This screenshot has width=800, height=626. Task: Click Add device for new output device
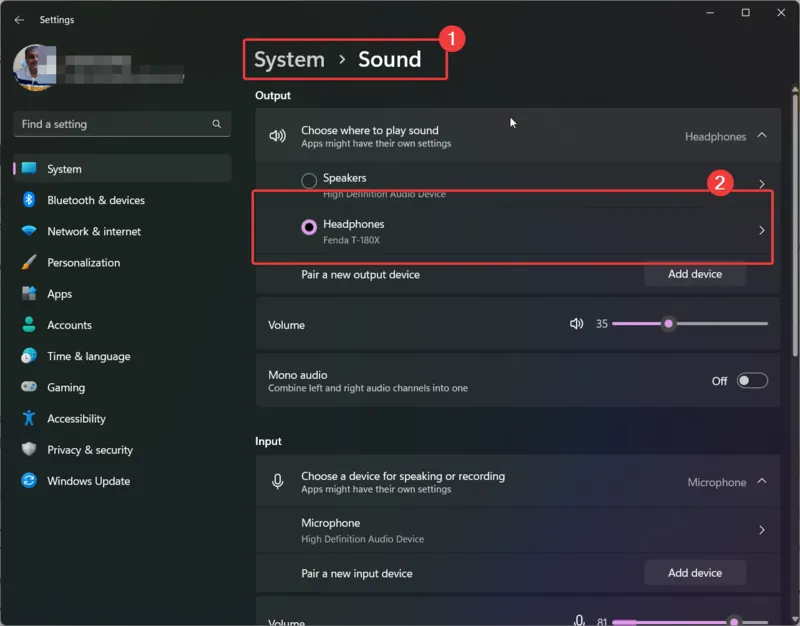694,274
